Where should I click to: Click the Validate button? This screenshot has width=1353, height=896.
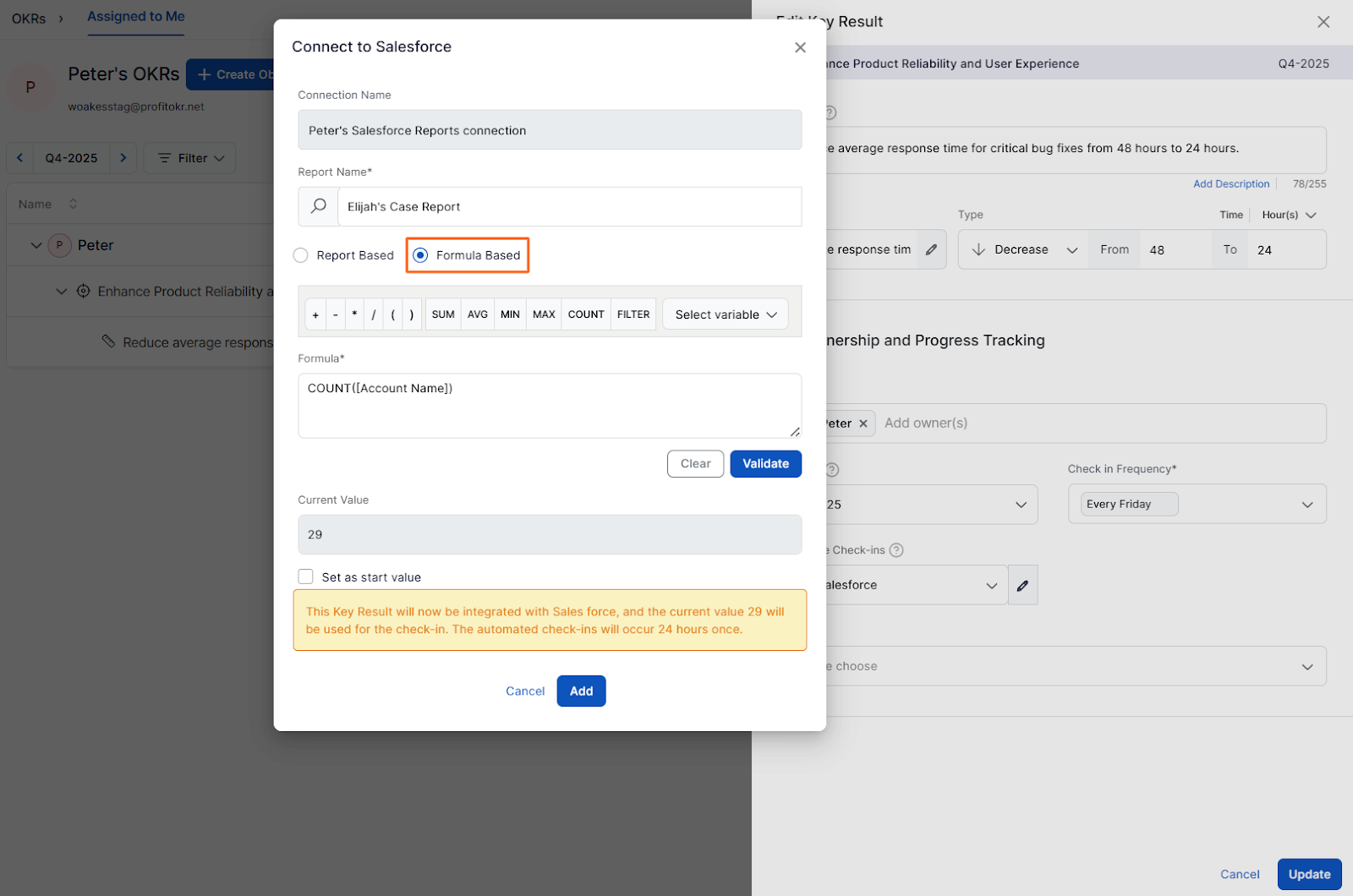[766, 463]
